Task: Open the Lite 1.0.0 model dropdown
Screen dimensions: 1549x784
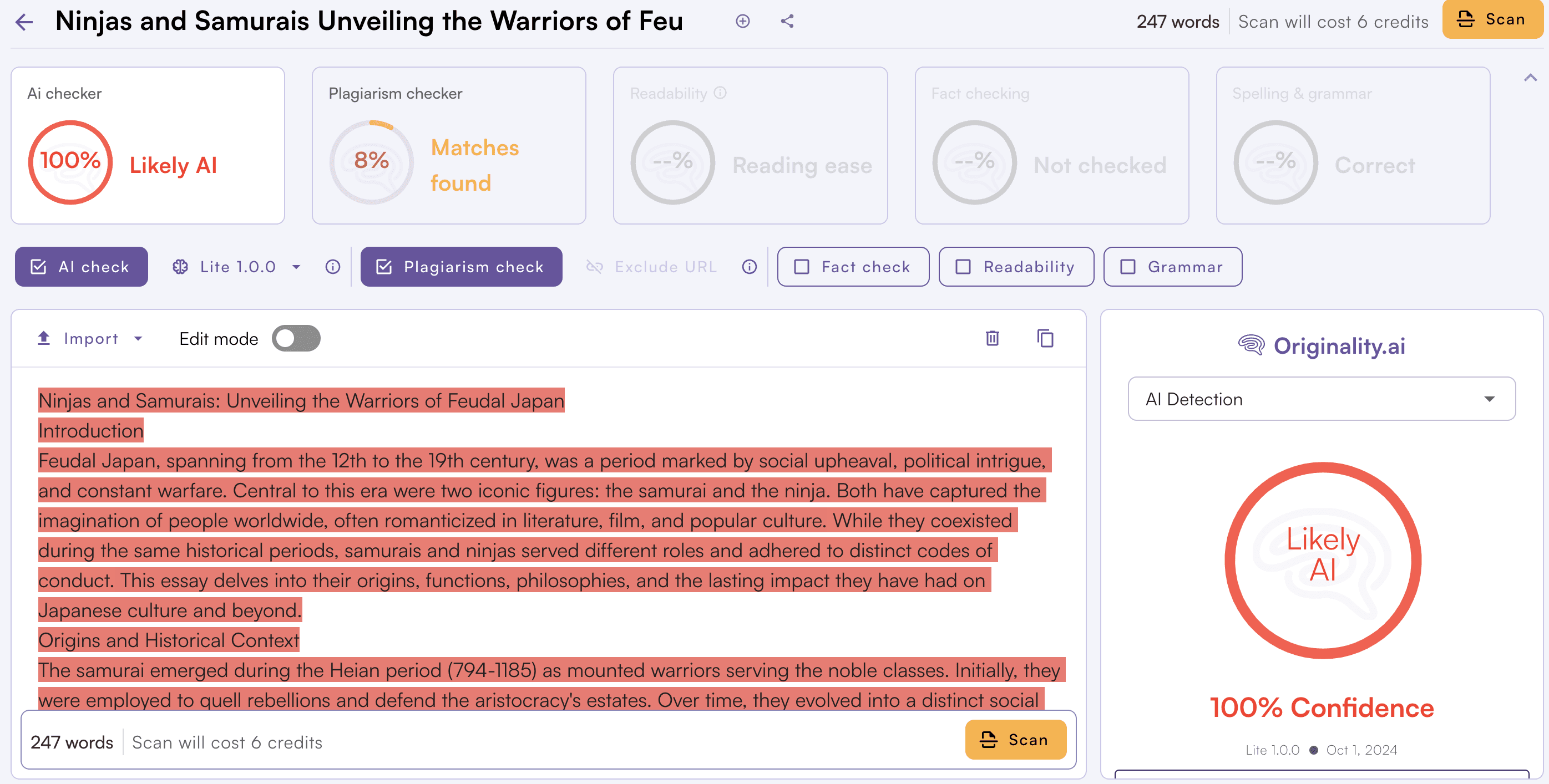Action: coord(237,267)
